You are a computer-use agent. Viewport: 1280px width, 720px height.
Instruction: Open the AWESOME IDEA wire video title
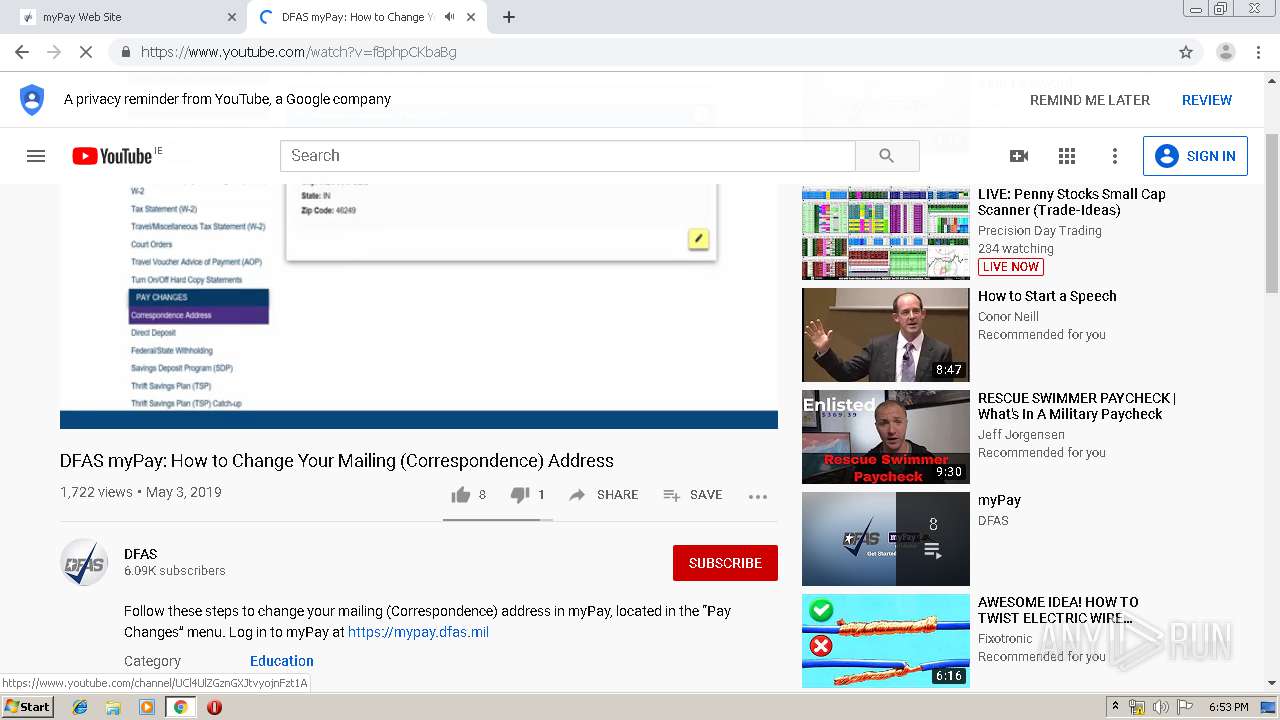pyautogui.click(x=1058, y=610)
